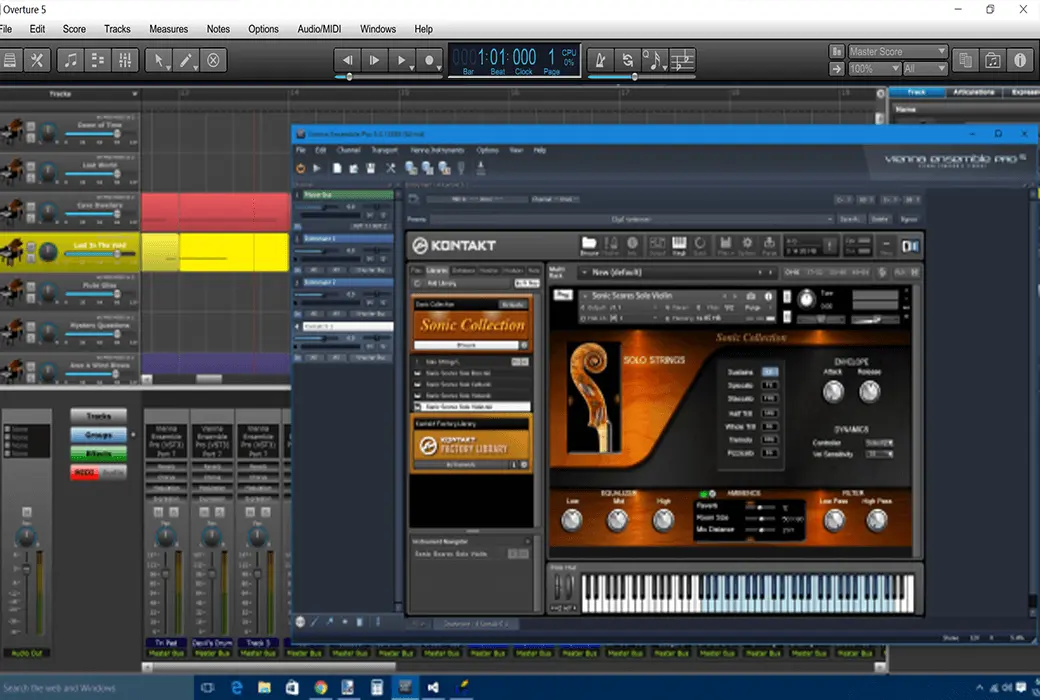1040x700 pixels.
Task: Open Overture Score menu
Action: (x=74, y=29)
